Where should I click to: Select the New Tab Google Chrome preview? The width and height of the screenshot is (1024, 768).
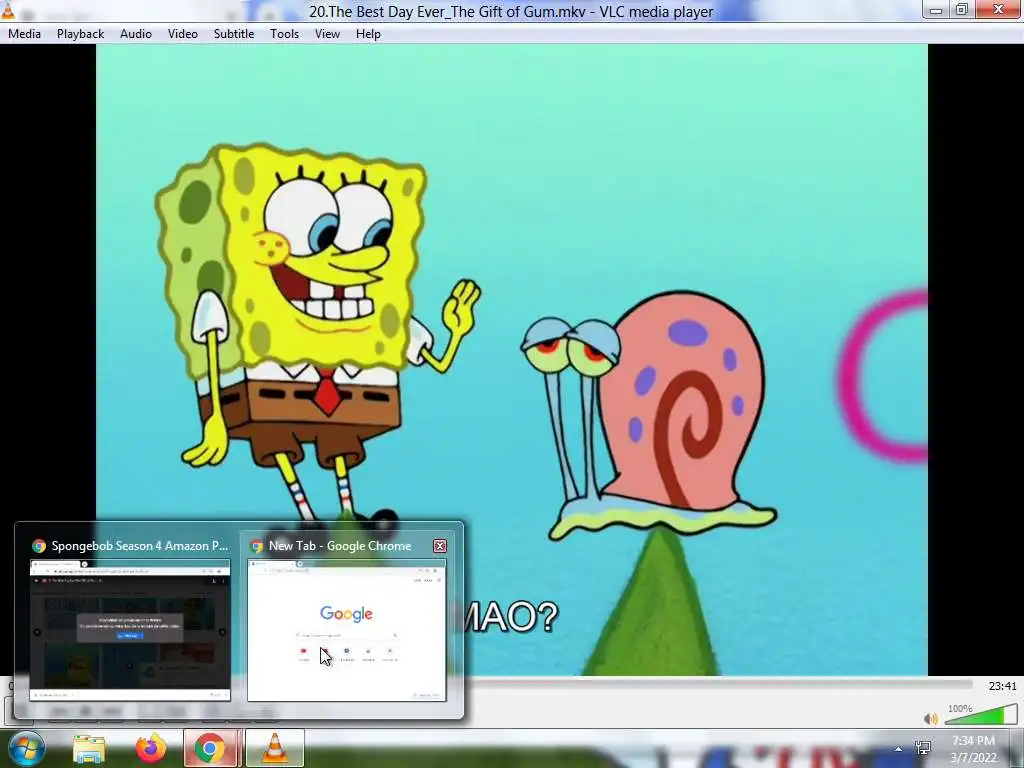pyautogui.click(x=347, y=630)
